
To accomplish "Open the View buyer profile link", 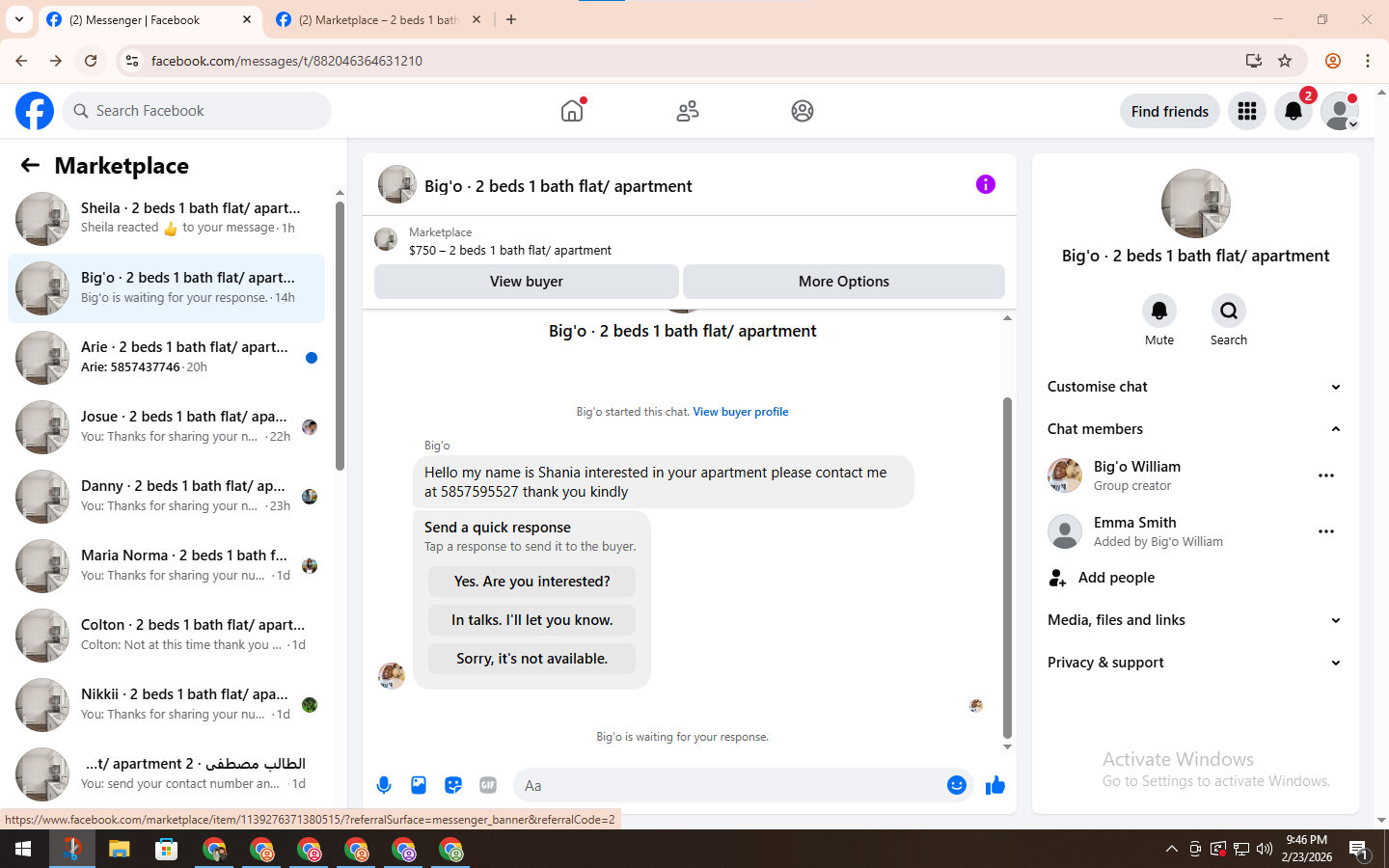I will point(741,412).
